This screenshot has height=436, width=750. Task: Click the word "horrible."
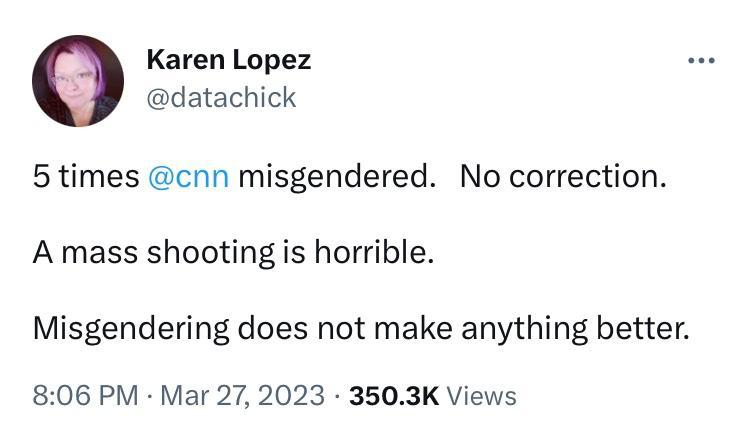381,252
